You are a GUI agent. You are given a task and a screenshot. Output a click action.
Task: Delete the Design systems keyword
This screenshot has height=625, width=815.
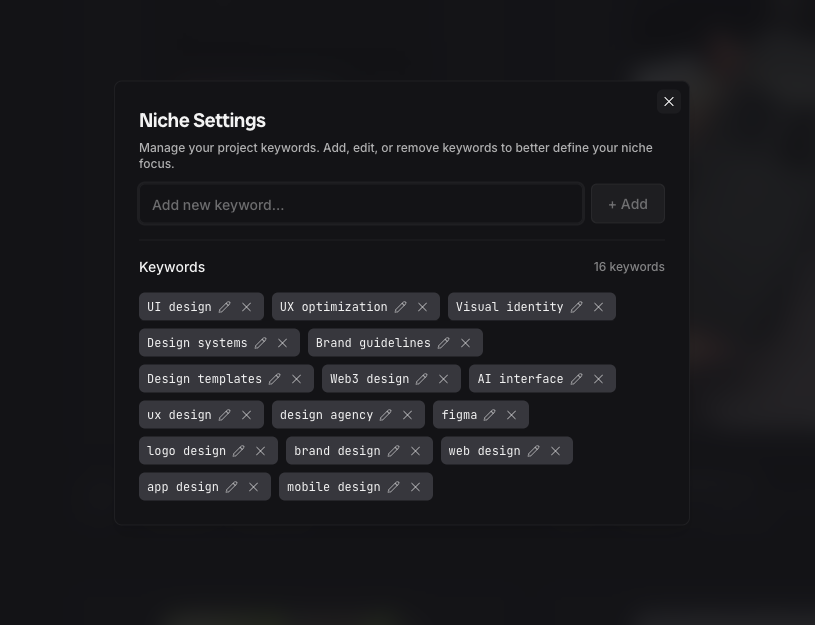(x=282, y=343)
